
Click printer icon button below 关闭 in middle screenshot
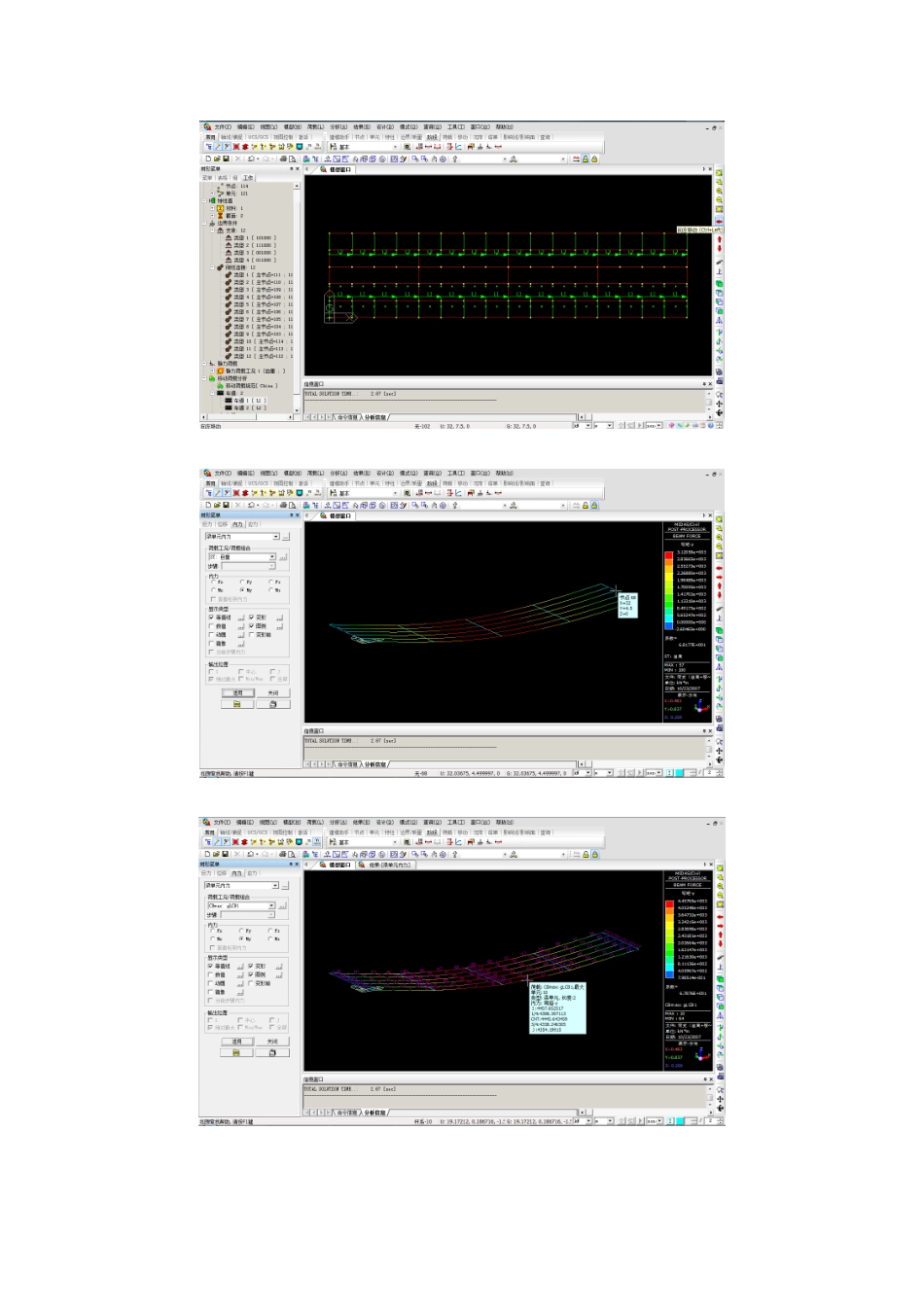point(272,704)
